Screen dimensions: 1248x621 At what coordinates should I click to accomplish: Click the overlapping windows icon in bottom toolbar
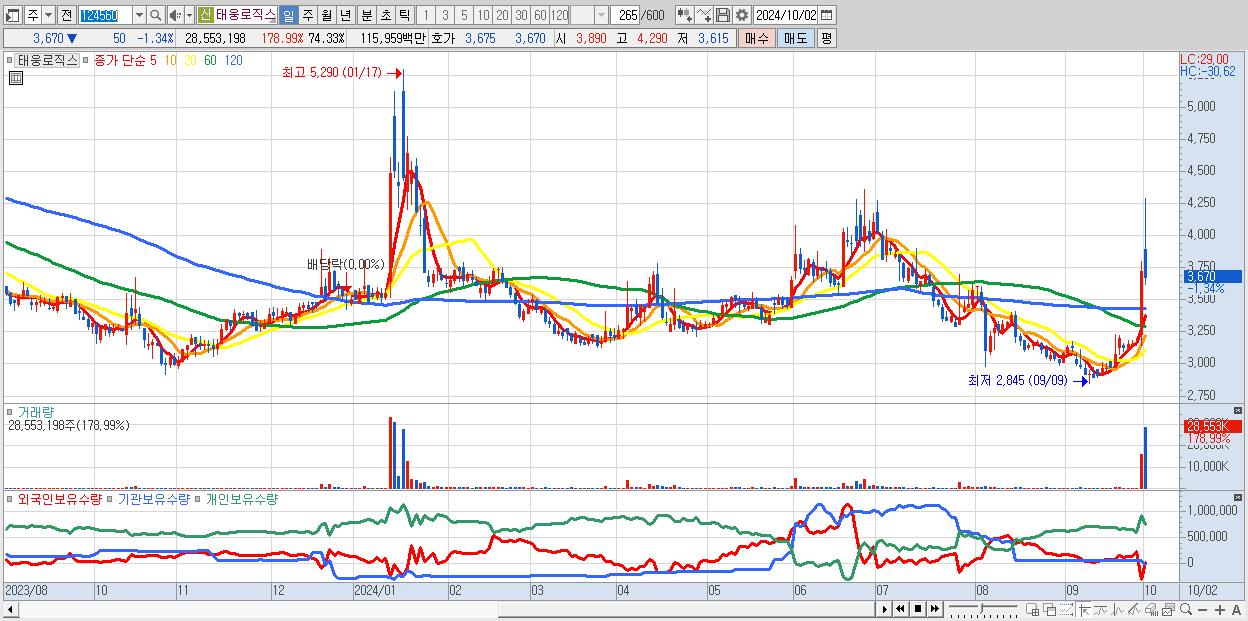(x=1050, y=609)
